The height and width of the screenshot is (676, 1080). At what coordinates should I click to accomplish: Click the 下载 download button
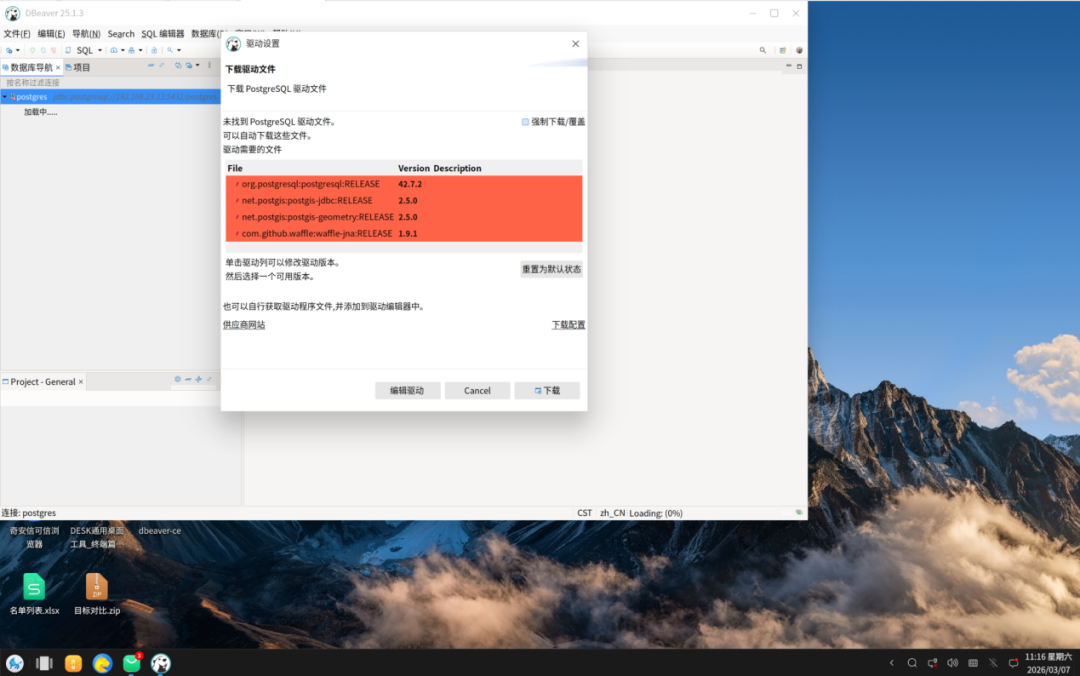[547, 391]
